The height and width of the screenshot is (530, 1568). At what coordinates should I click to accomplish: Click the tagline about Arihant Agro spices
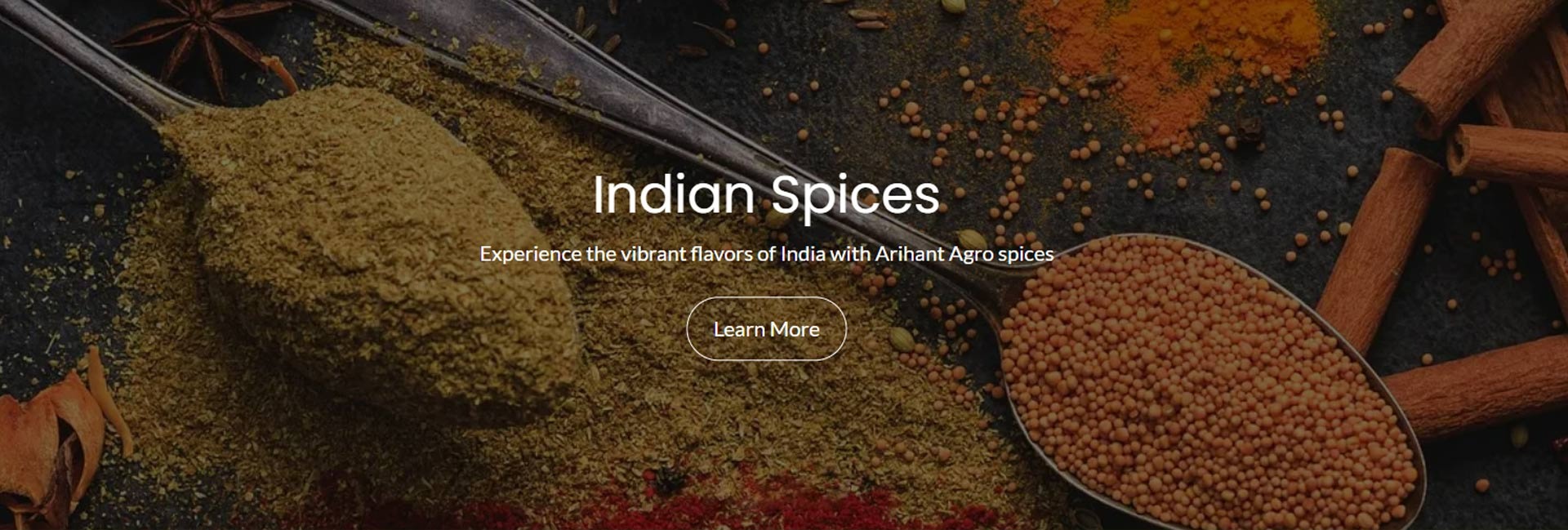click(x=766, y=254)
